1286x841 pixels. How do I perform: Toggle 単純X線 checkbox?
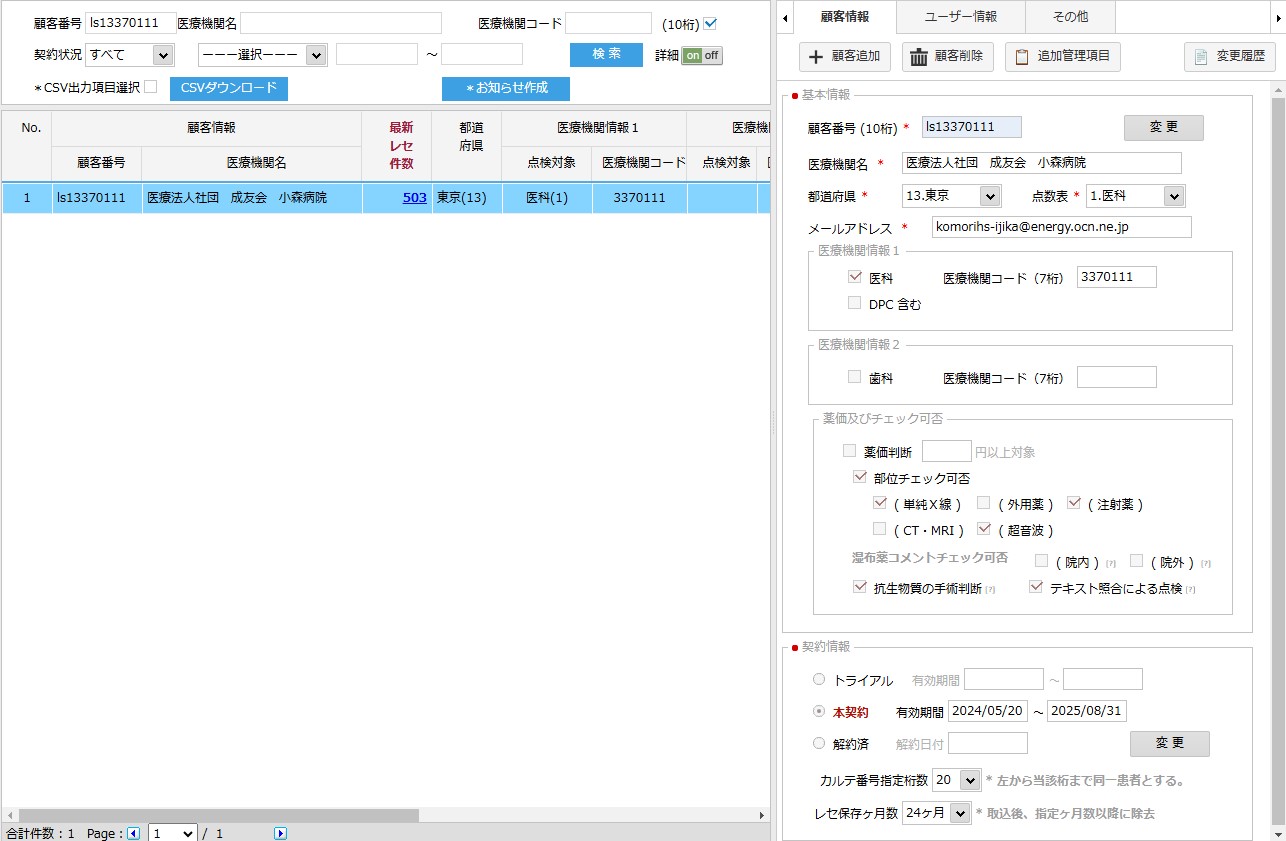(x=880, y=503)
